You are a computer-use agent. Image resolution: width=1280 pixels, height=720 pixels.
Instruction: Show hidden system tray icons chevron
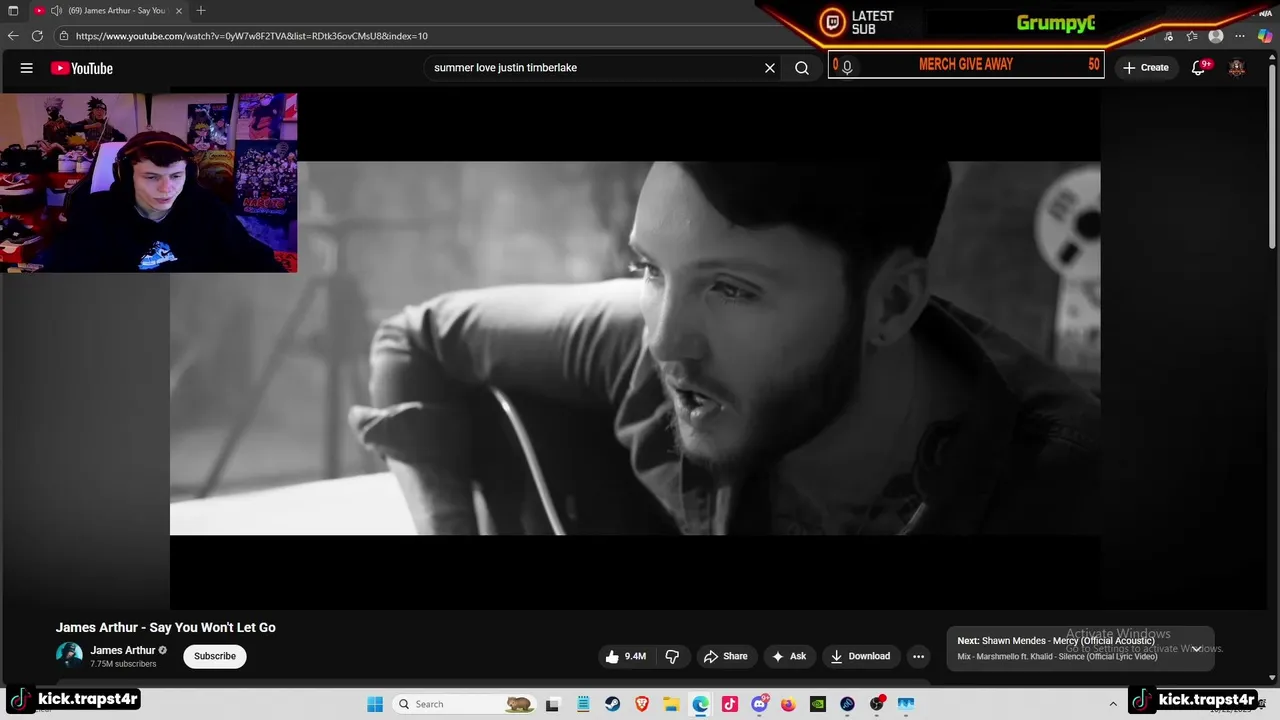pyautogui.click(x=1113, y=704)
